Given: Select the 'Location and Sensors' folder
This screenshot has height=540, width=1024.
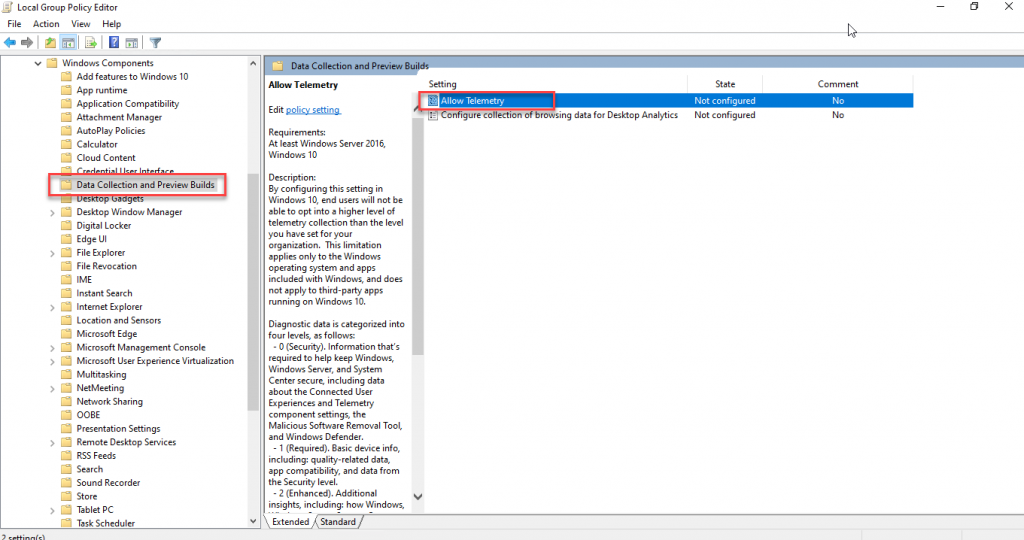Looking at the screenshot, I should pyautogui.click(x=118, y=320).
